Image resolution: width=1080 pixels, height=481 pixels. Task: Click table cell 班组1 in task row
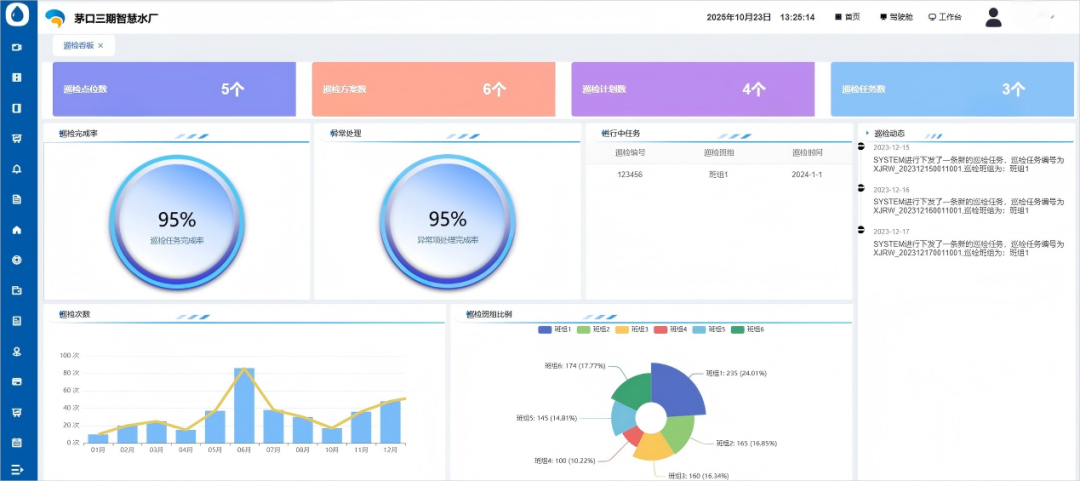pos(718,174)
